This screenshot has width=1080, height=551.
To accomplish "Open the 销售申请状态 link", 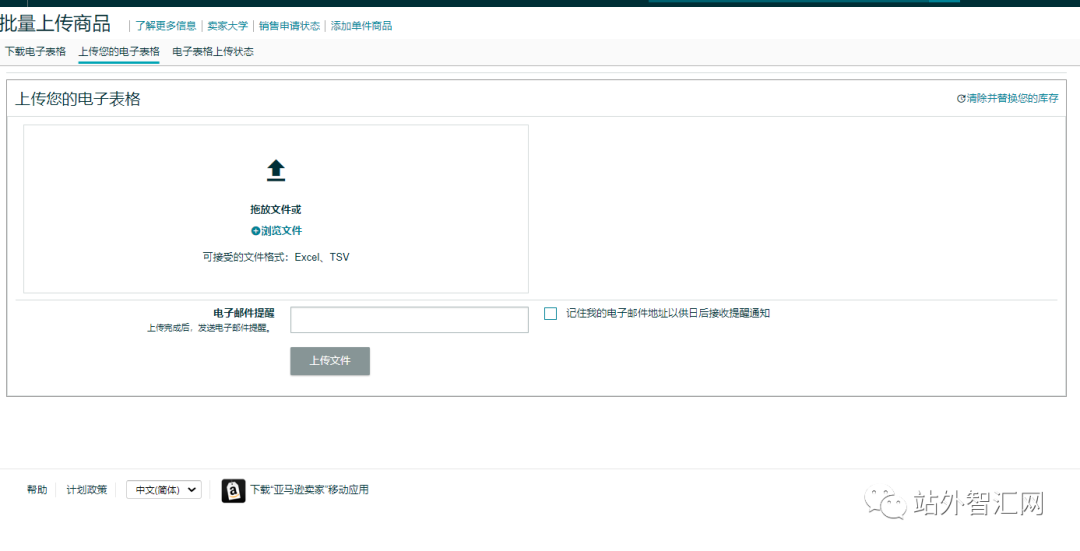I will [289, 26].
